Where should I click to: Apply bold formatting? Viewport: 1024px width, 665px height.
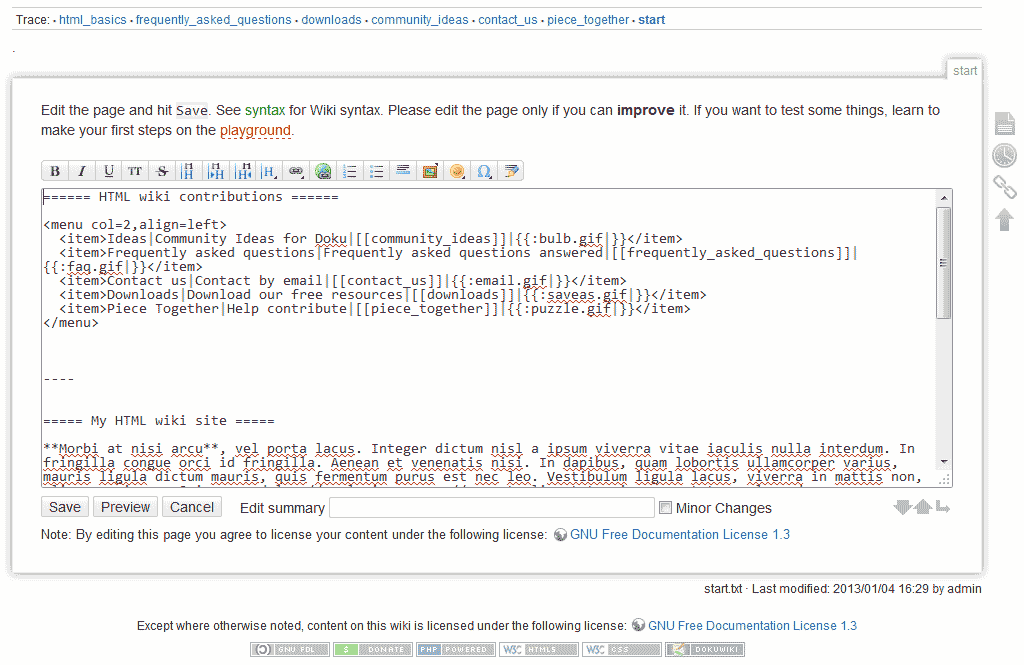[55, 171]
